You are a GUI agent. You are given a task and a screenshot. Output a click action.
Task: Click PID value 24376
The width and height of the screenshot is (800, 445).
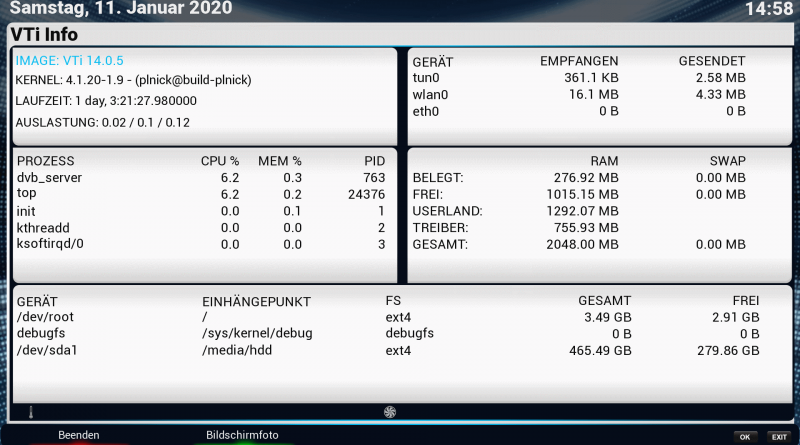pos(366,194)
